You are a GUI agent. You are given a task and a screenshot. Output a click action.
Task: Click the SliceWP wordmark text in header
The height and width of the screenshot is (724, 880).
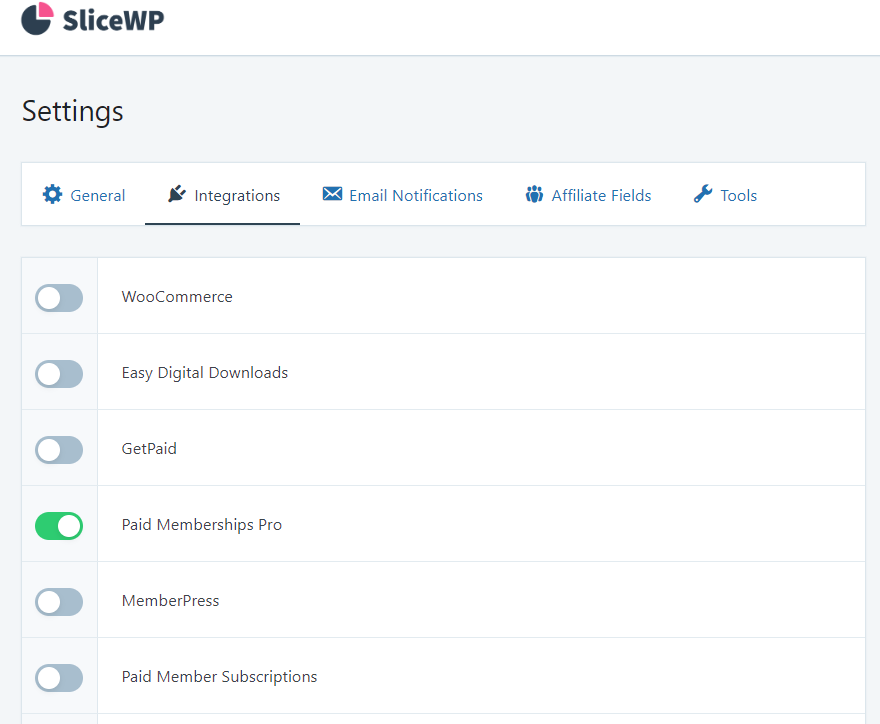[113, 21]
